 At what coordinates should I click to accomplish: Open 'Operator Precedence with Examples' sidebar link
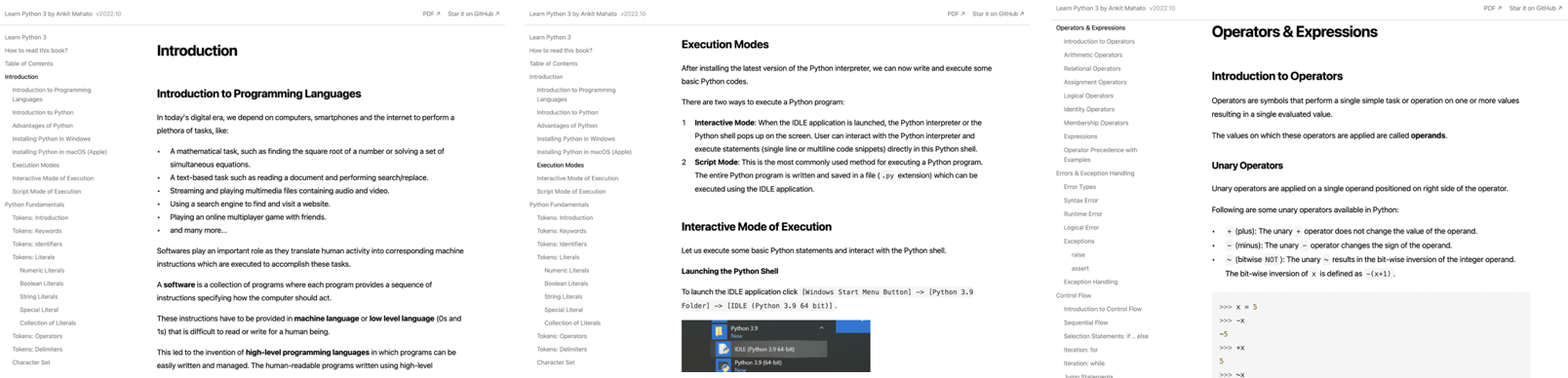[x=1101, y=155]
